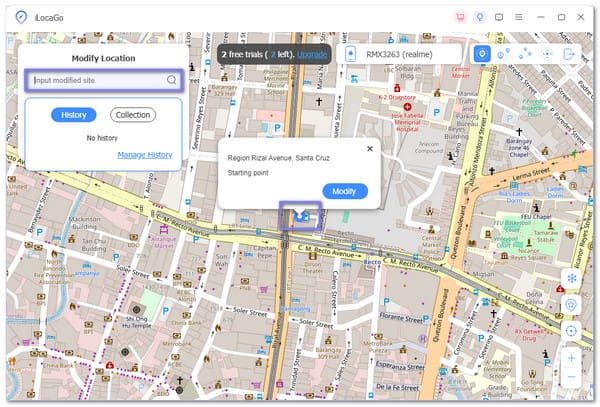
Task: Select the joystick mode icon
Action: coord(547,54)
